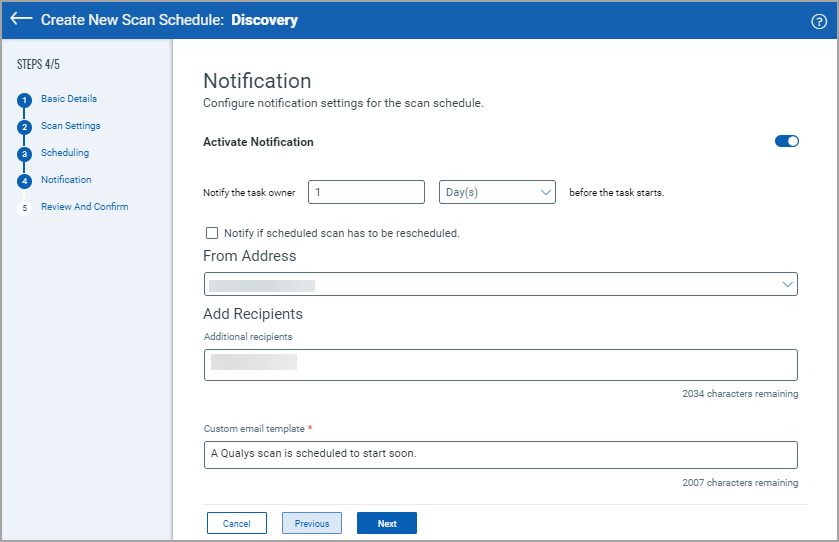This screenshot has height=542, width=839.
Task: Click the Previous button
Action: tap(312, 523)
